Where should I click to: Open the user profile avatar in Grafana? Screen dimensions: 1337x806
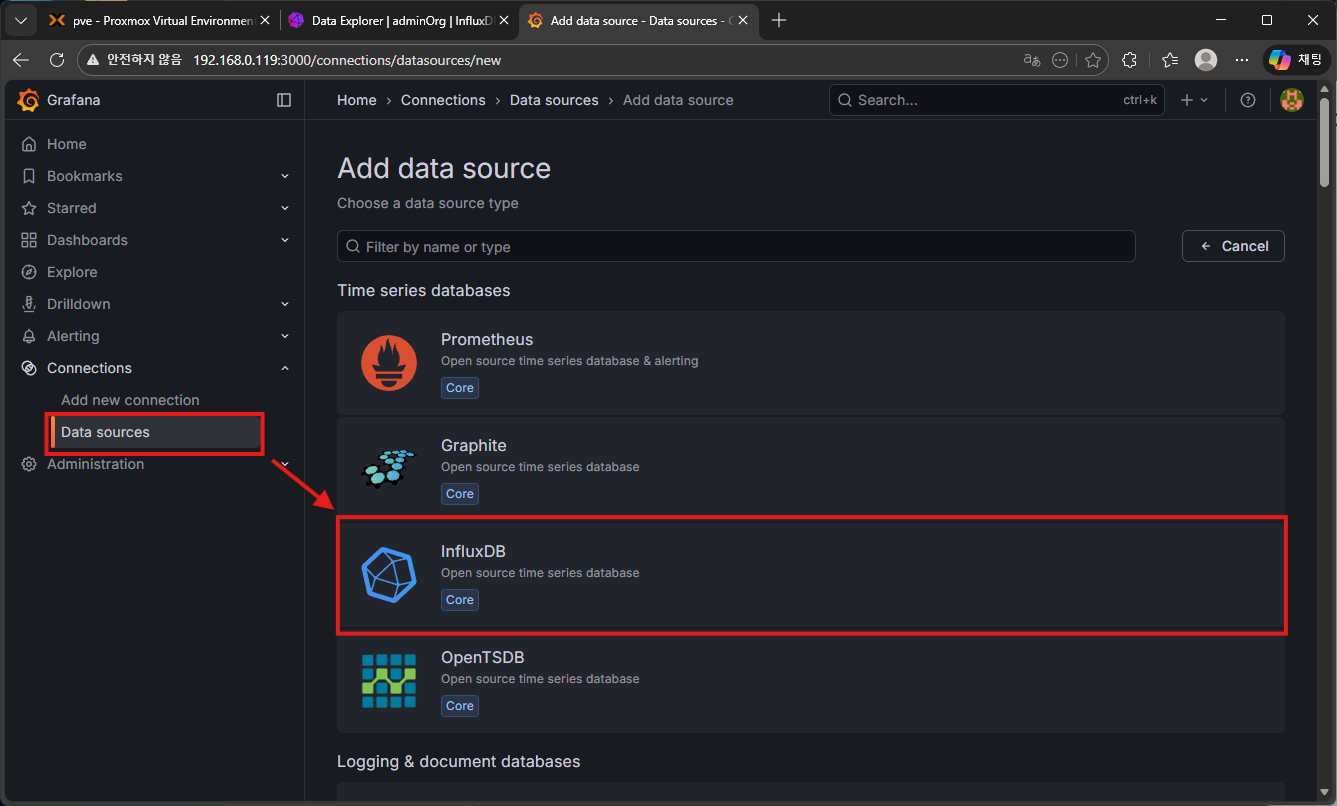[x=1292, y=100]
